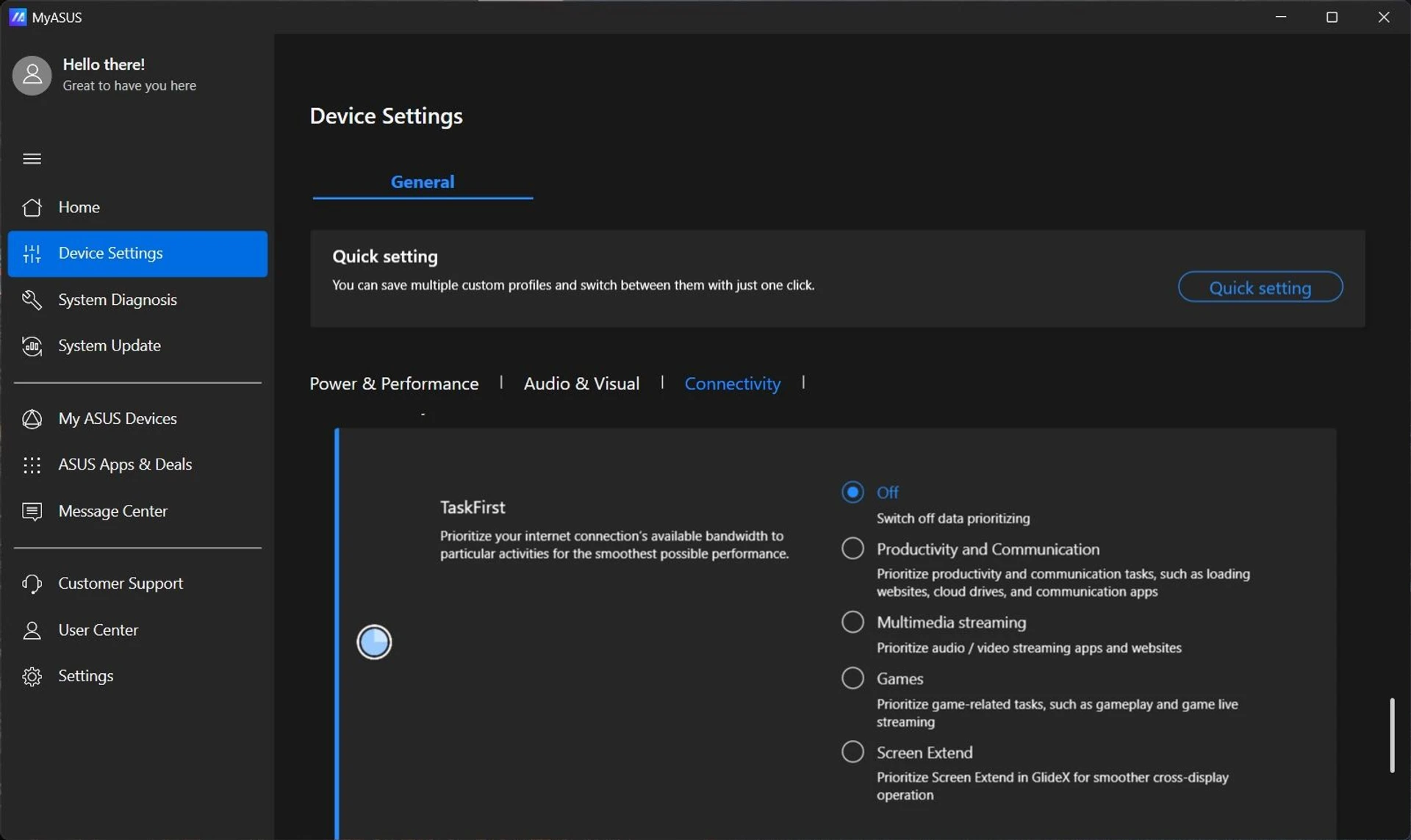The image size is (1411, 840).
Task: Click the Hello there! greeting text
Action: (x=104, y=65)
